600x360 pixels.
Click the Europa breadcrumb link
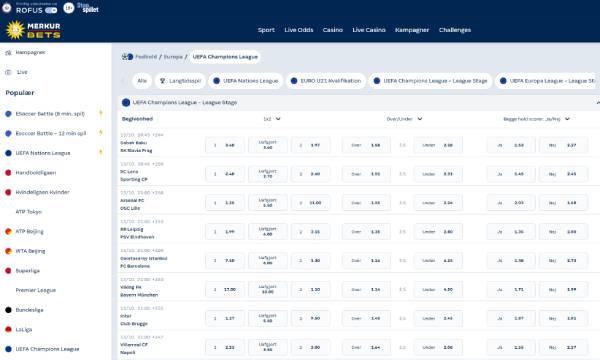click(173, 57)
